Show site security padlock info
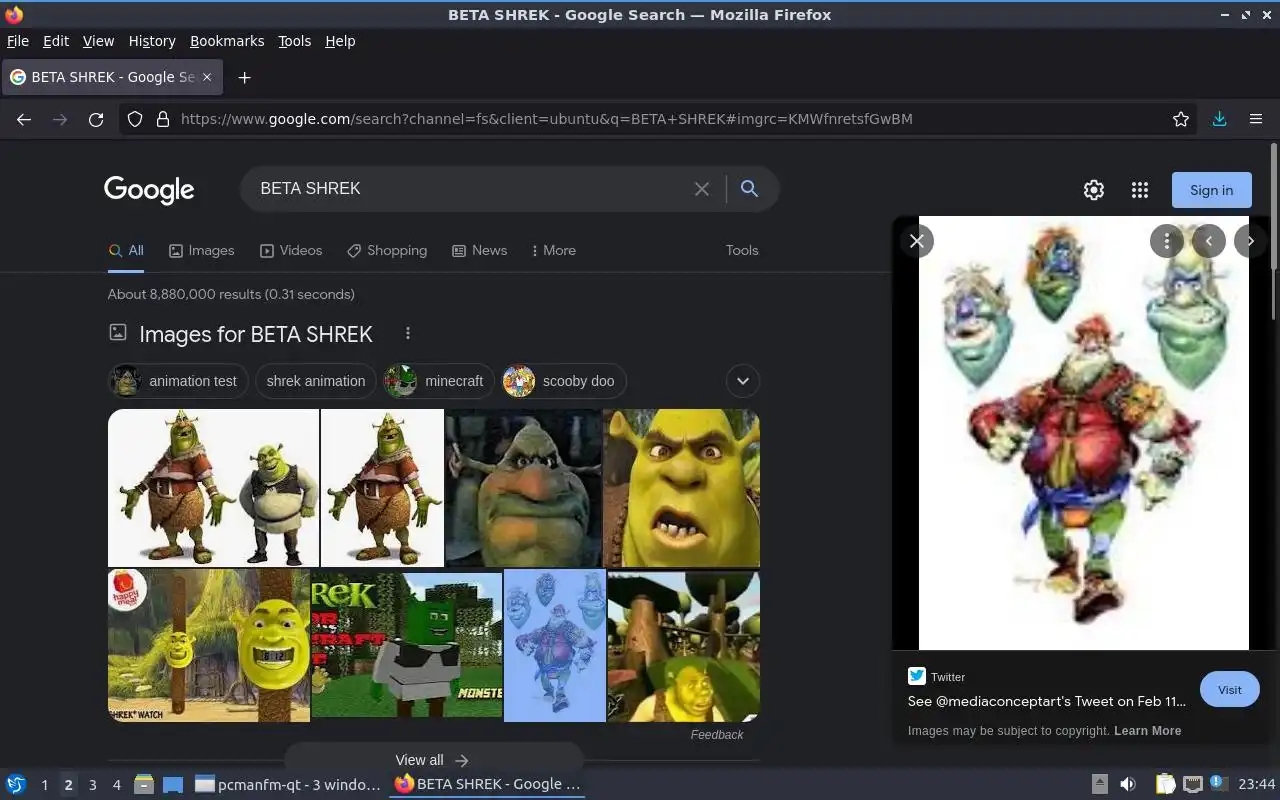Image resolution: width=1280 pixels, height=800 pixels. (163, 119)
